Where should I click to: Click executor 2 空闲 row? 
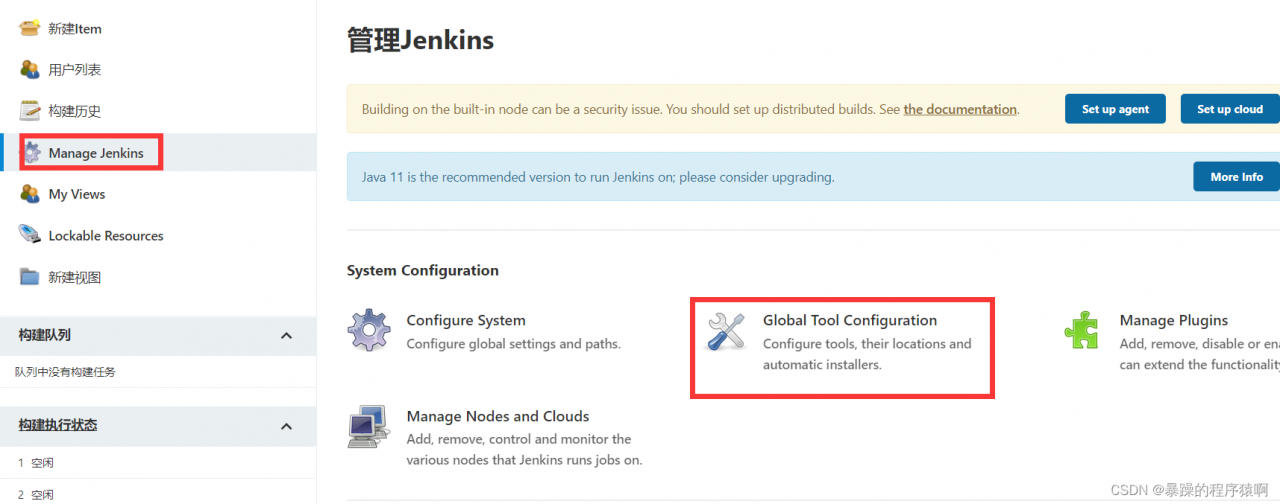click(x=158, y=494)
